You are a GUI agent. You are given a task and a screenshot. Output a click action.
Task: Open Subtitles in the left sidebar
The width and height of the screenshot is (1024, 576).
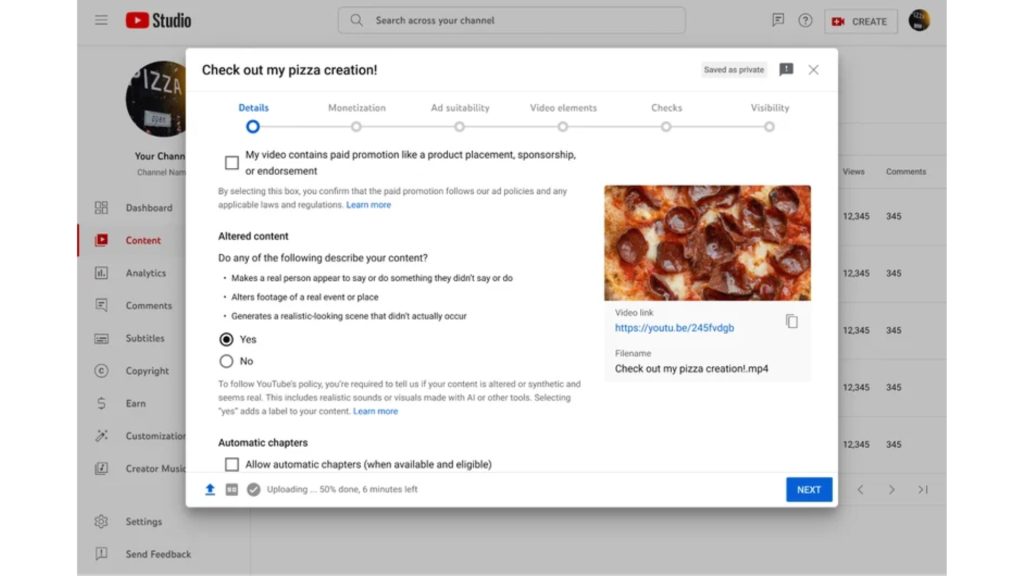coord(145,338)
